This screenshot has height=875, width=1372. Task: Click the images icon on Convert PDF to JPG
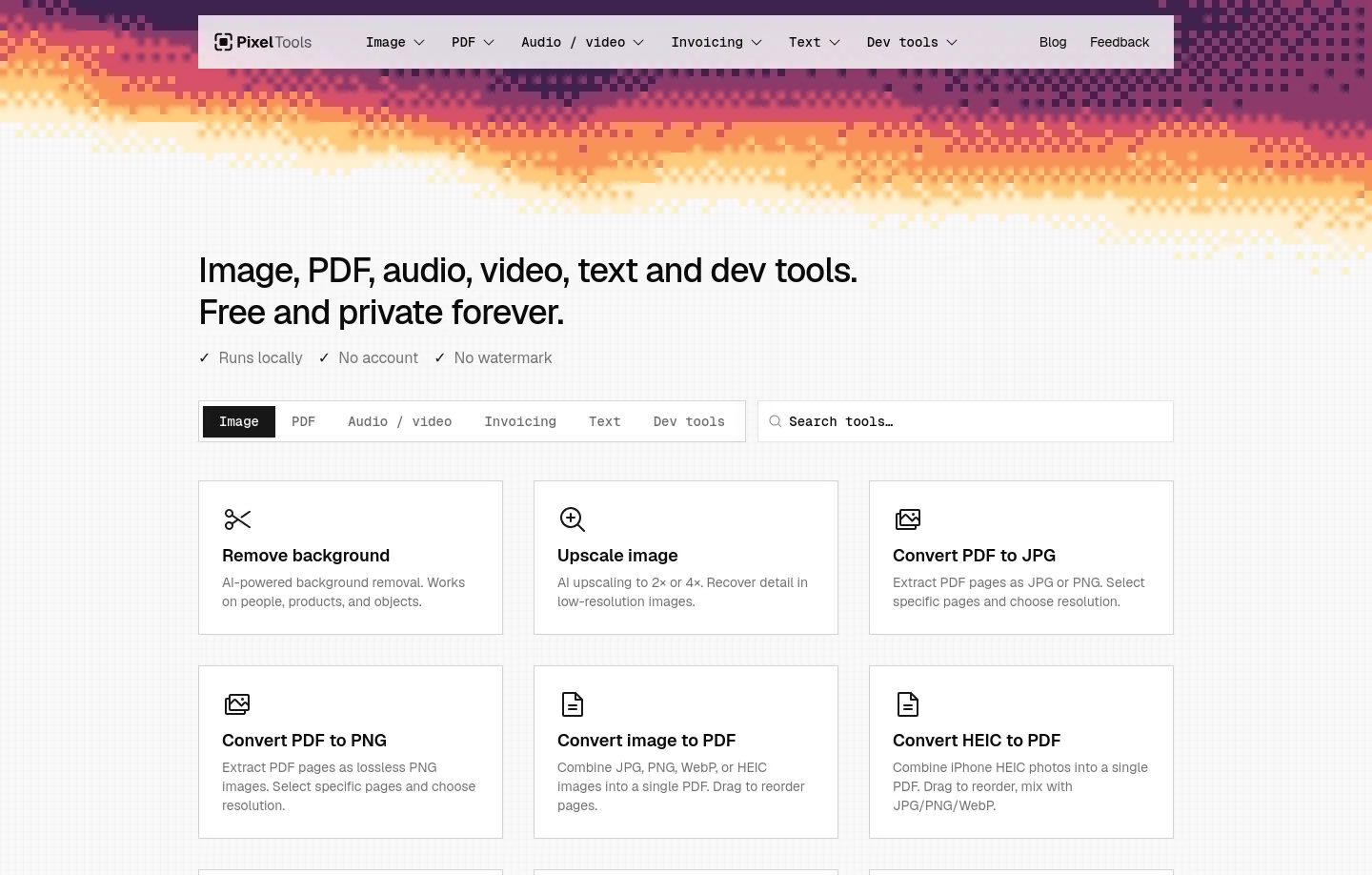pos(908,519)
